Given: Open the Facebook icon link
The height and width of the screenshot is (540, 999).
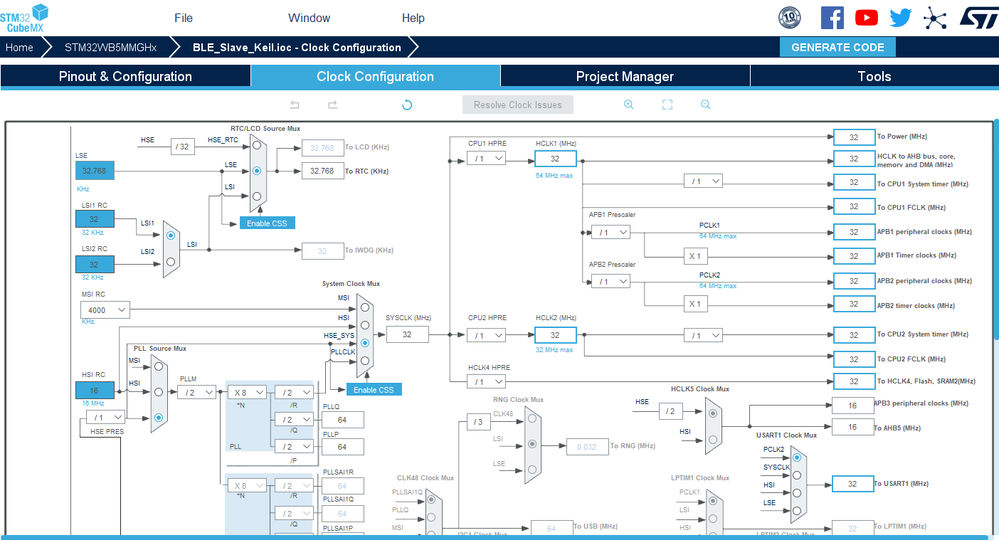Looking at the screenshot, I should (x=832, y=17).
